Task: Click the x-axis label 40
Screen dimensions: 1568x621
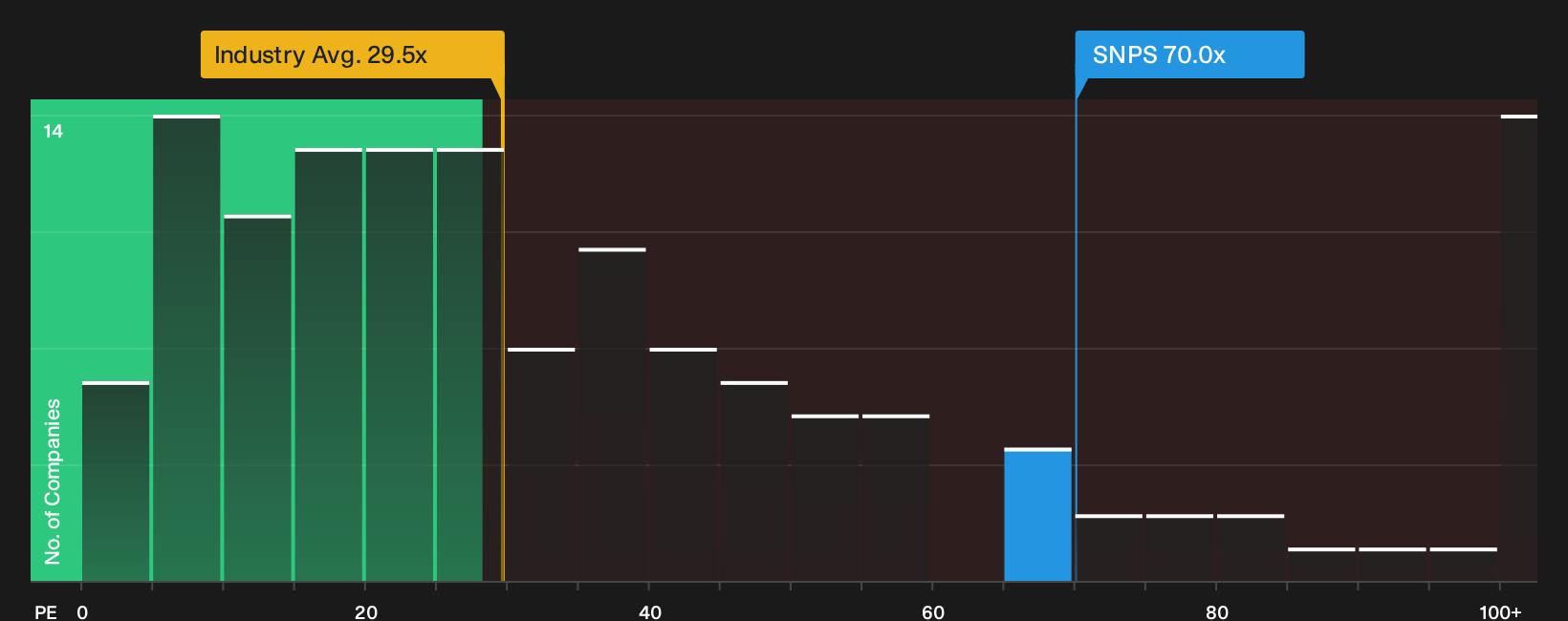Action: 649,611
